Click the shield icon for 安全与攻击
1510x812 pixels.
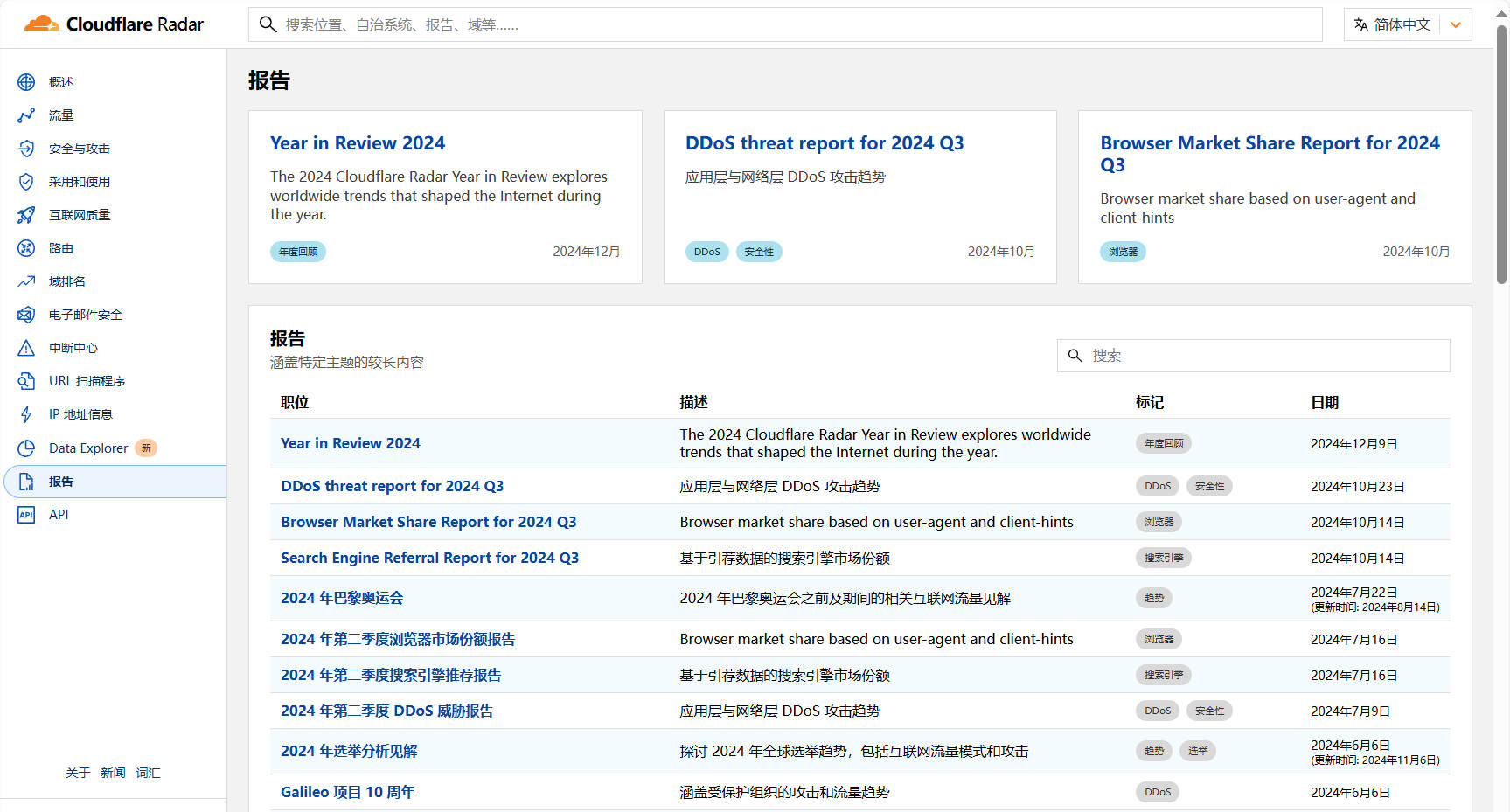pos(26,149)
